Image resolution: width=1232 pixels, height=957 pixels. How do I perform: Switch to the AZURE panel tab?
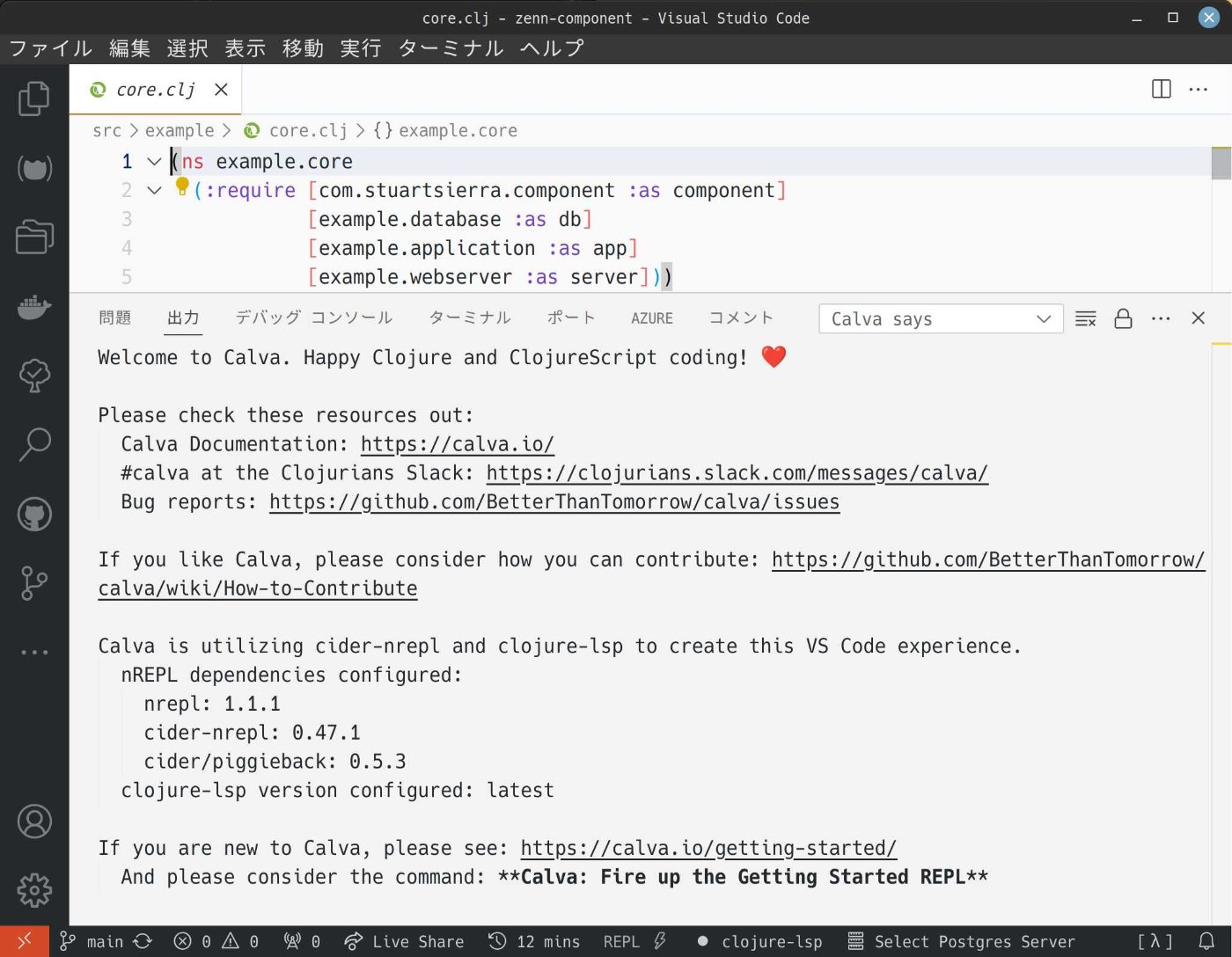point(652,318)
